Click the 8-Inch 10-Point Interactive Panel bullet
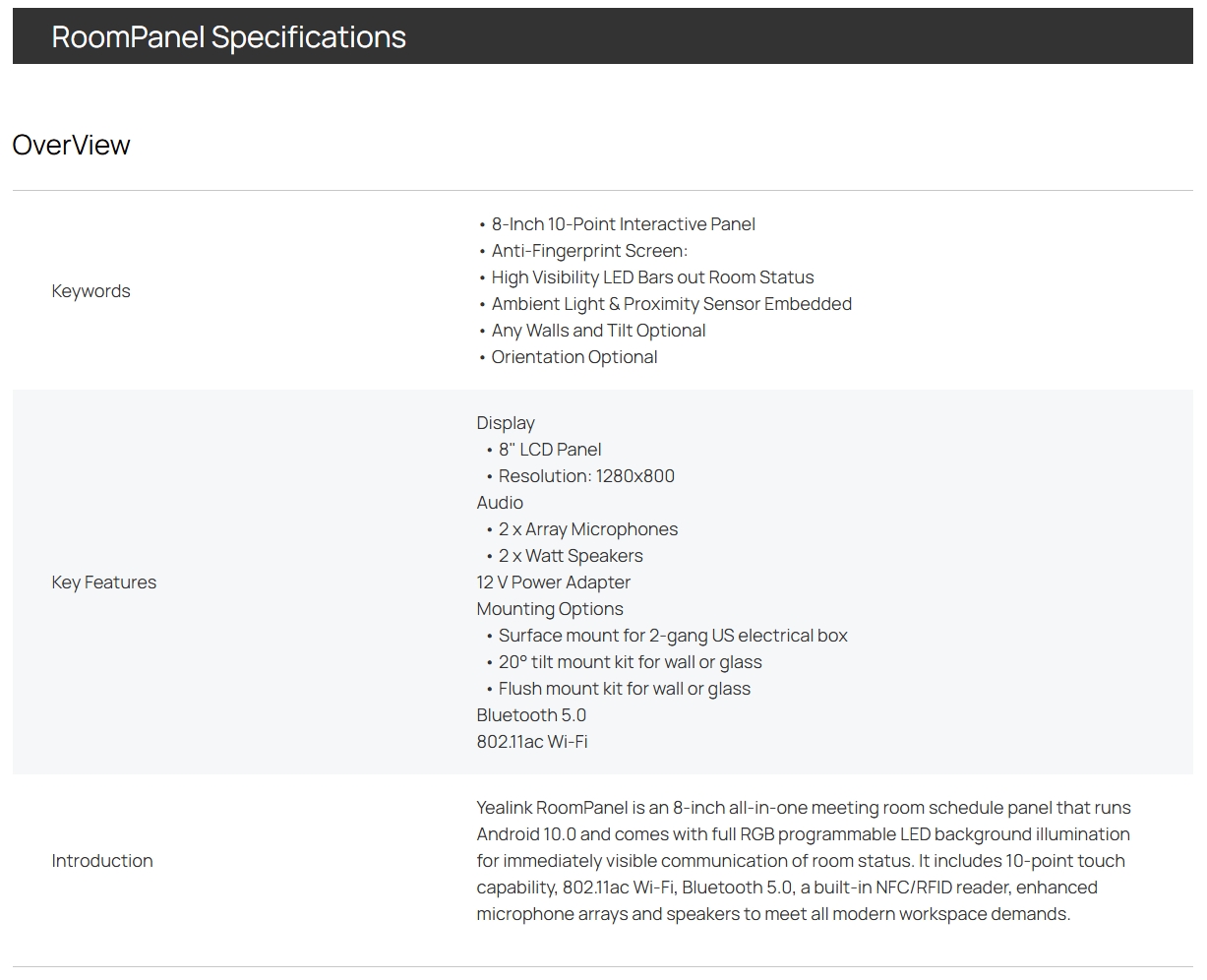This screenshot has width=1207, height=980. (x=623, y=224)
